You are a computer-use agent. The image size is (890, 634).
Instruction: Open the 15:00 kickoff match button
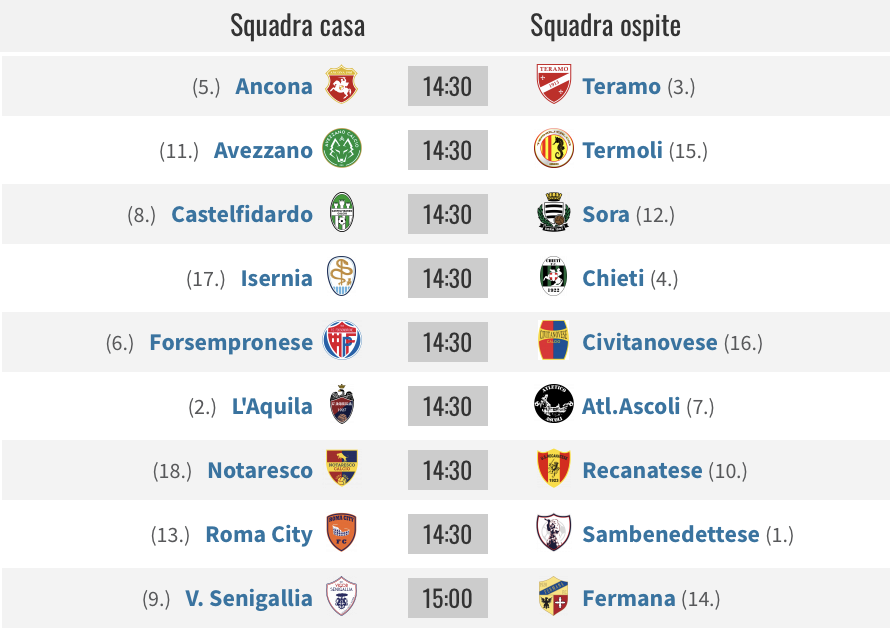pos(448,598)
